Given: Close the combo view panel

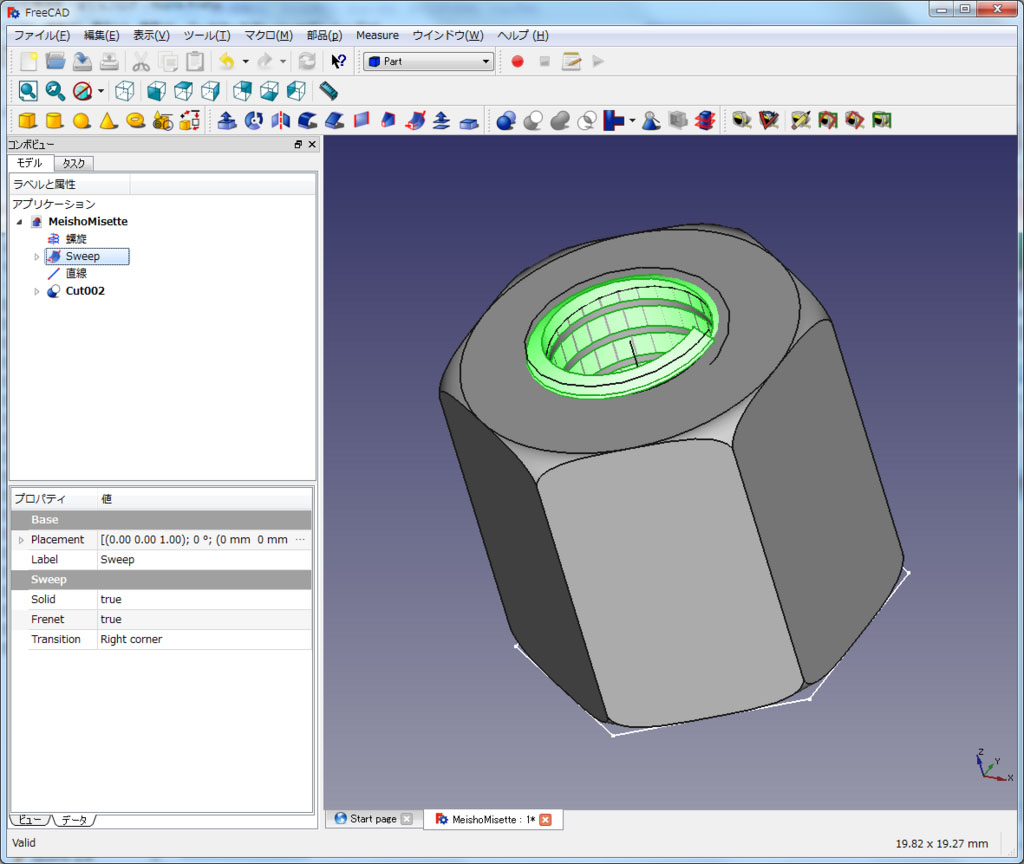Looking at the screenshot, I should pos(312,144).
